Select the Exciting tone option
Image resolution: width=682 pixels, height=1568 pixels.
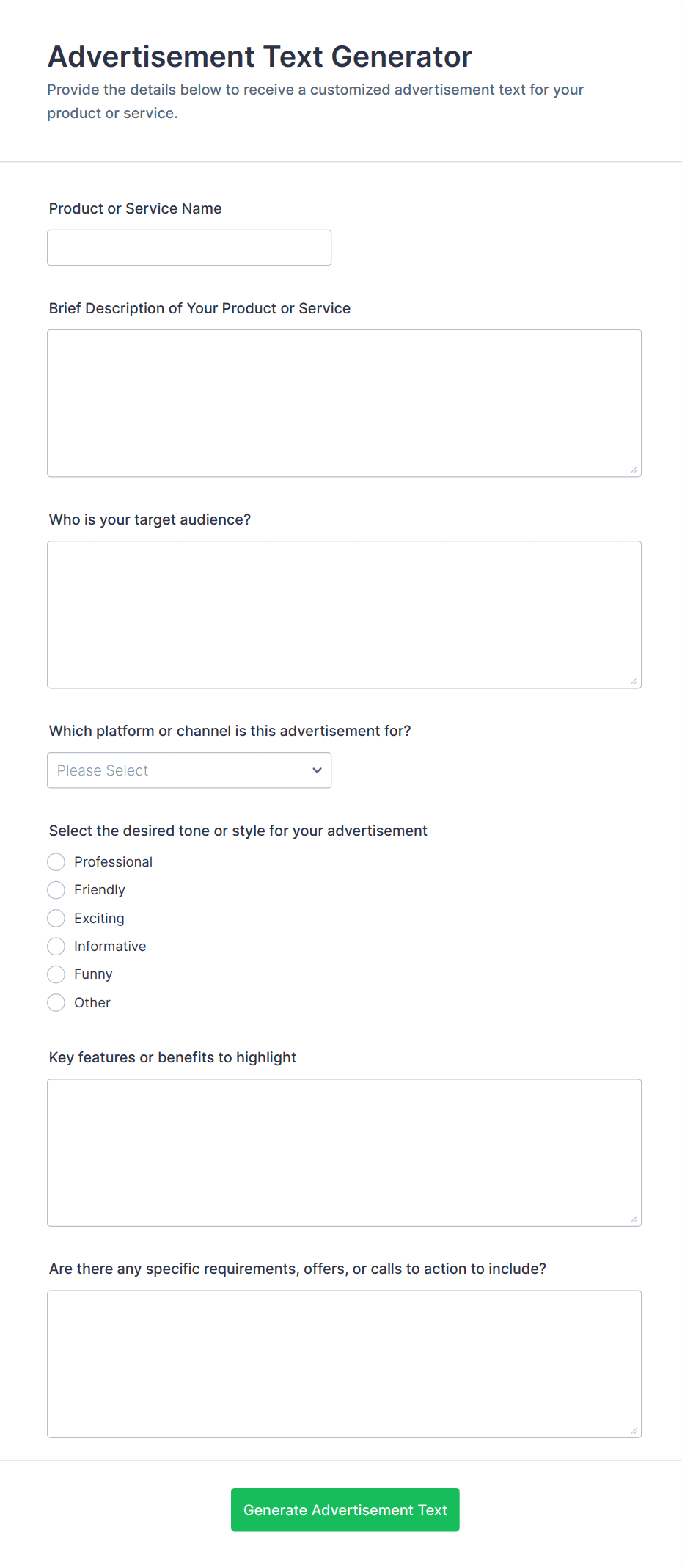pyautogui.click(x=56, y=918)
